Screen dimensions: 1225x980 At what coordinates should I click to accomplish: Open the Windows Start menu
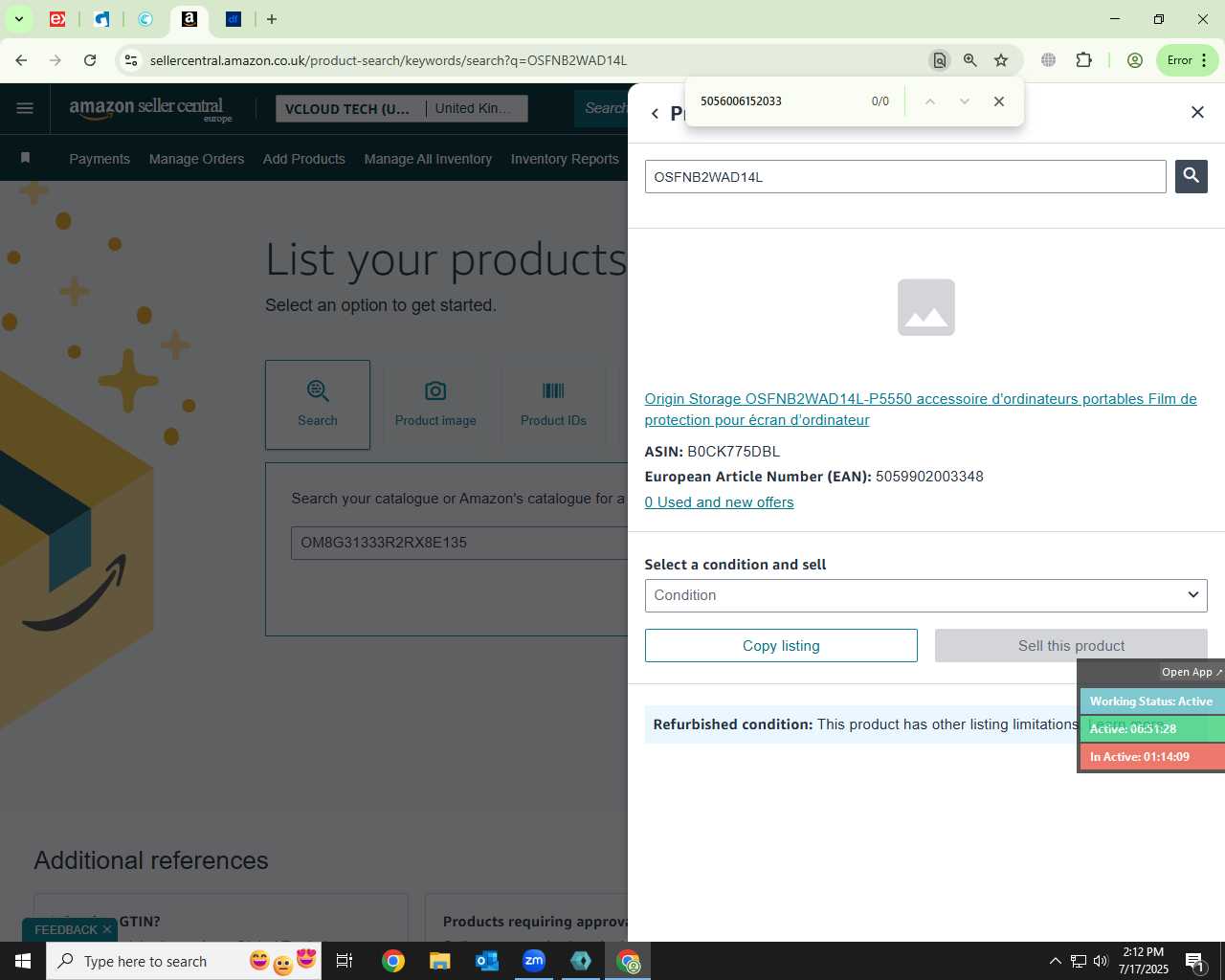pos(23,961)
